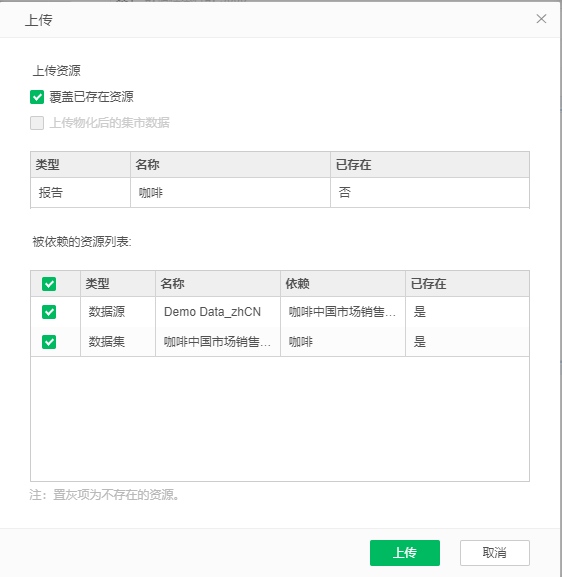Viewport: 562px width, 577px height.
Task: Click the note 置灰项为不存在的资源
Action: coord(116,495)
